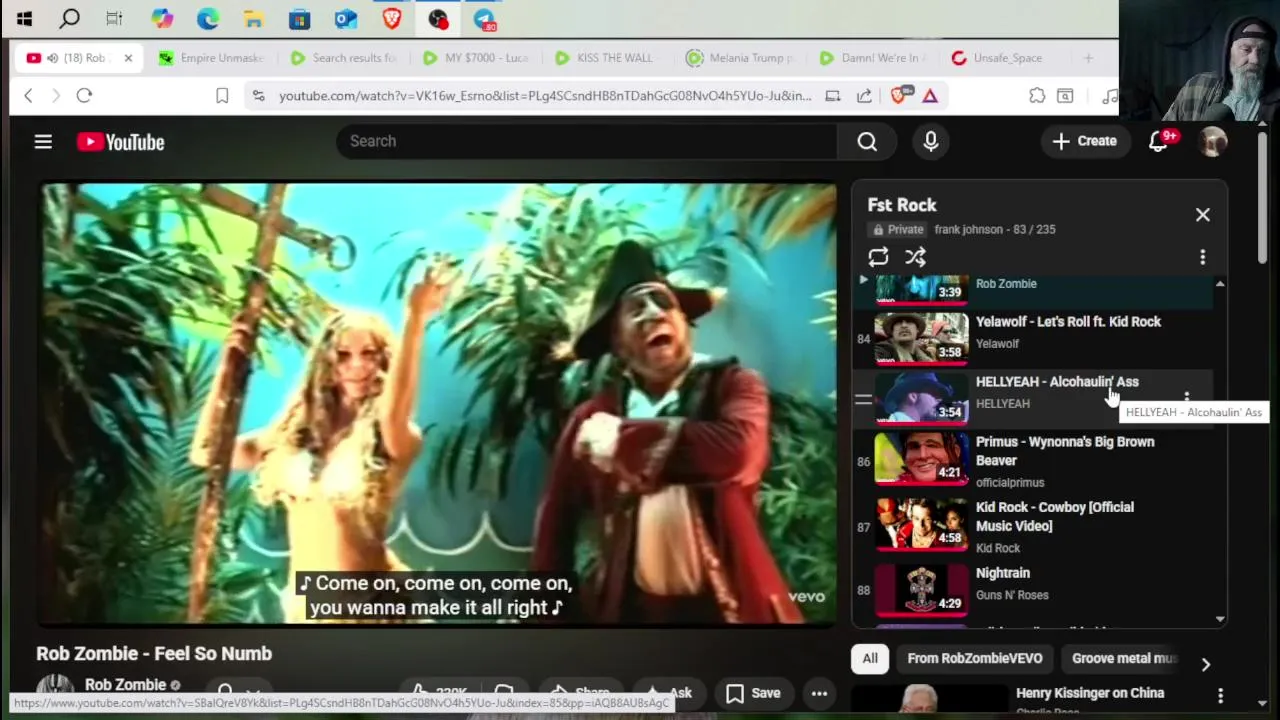Open File Explorer from taskbar

[x=253, y=18]
